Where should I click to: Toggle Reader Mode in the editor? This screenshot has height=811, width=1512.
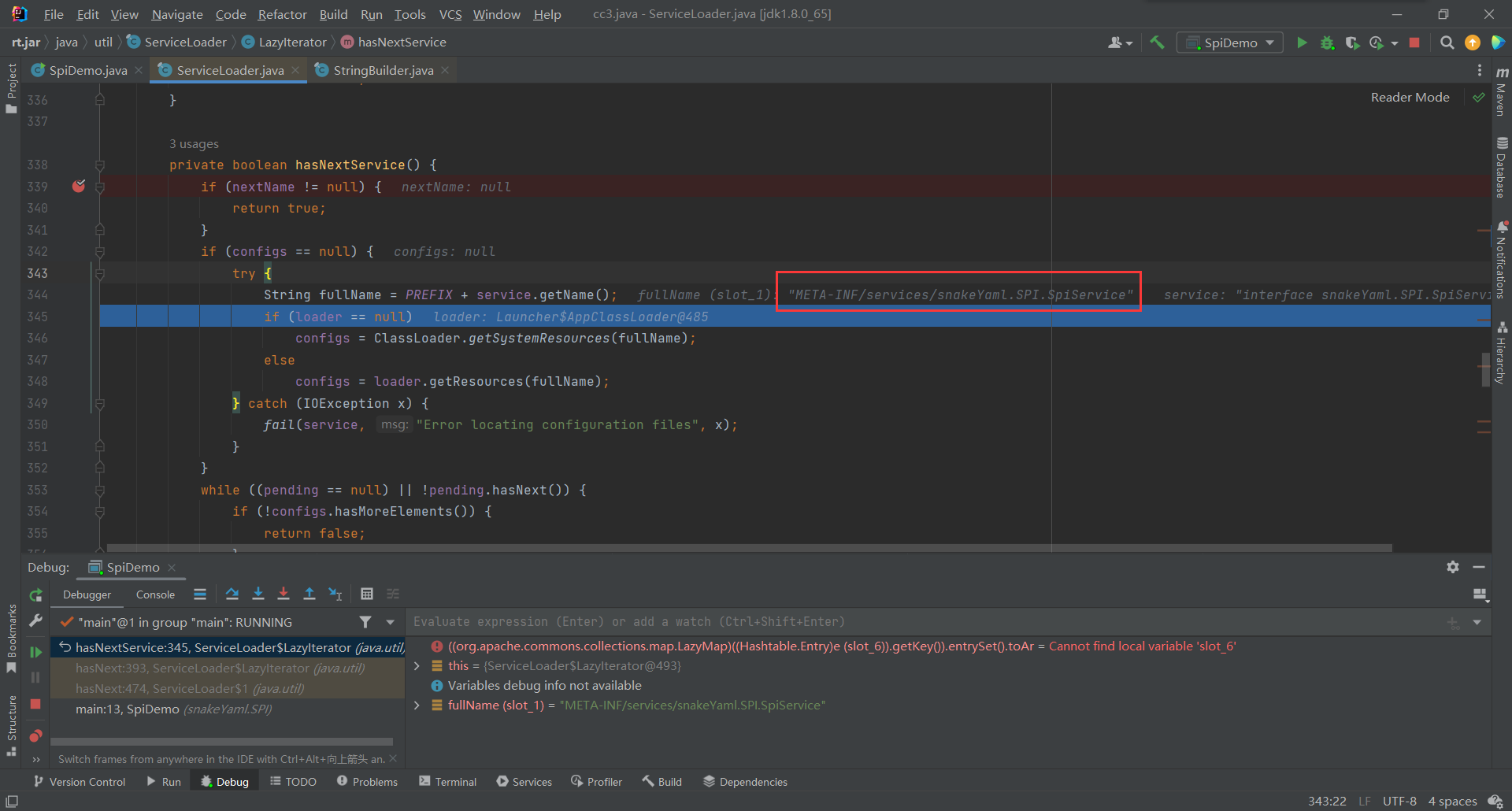point(1410,97)
